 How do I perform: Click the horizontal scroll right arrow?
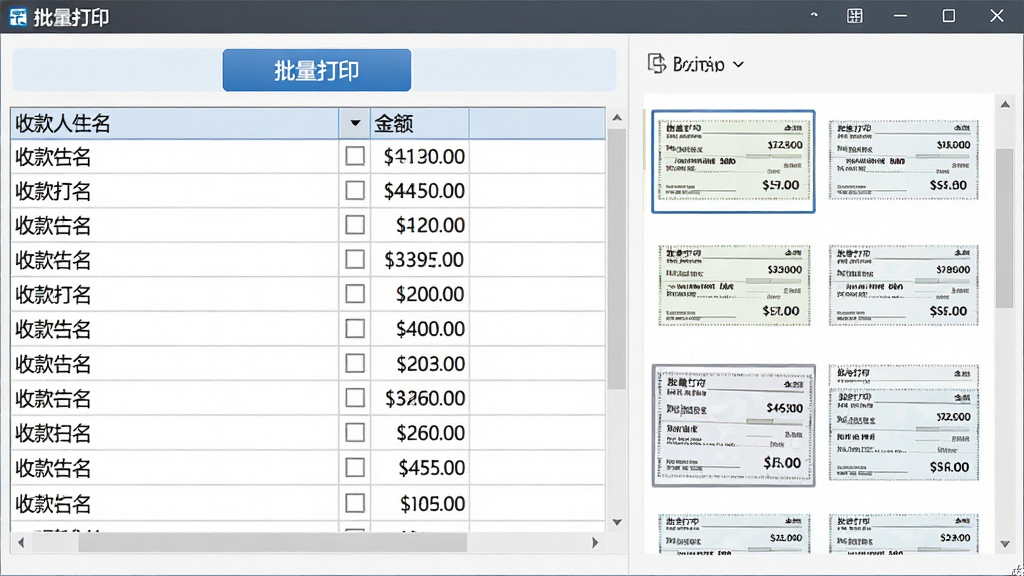point(595,543)
